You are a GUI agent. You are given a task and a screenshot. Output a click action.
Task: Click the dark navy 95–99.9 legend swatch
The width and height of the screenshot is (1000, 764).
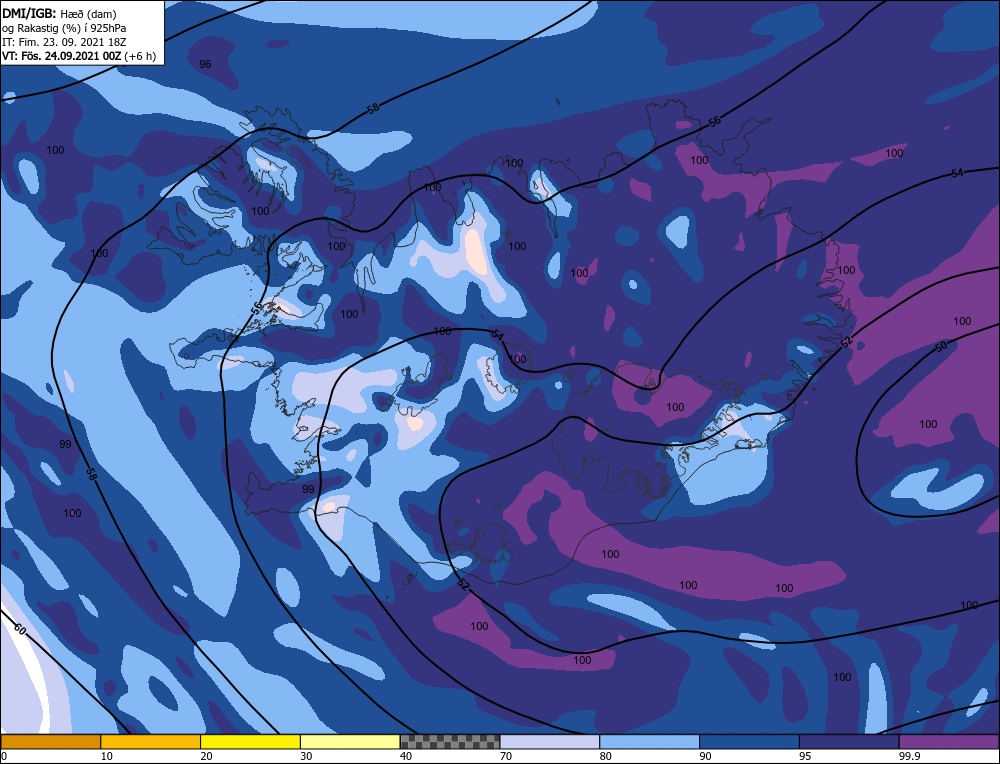[x=849, y=741]
